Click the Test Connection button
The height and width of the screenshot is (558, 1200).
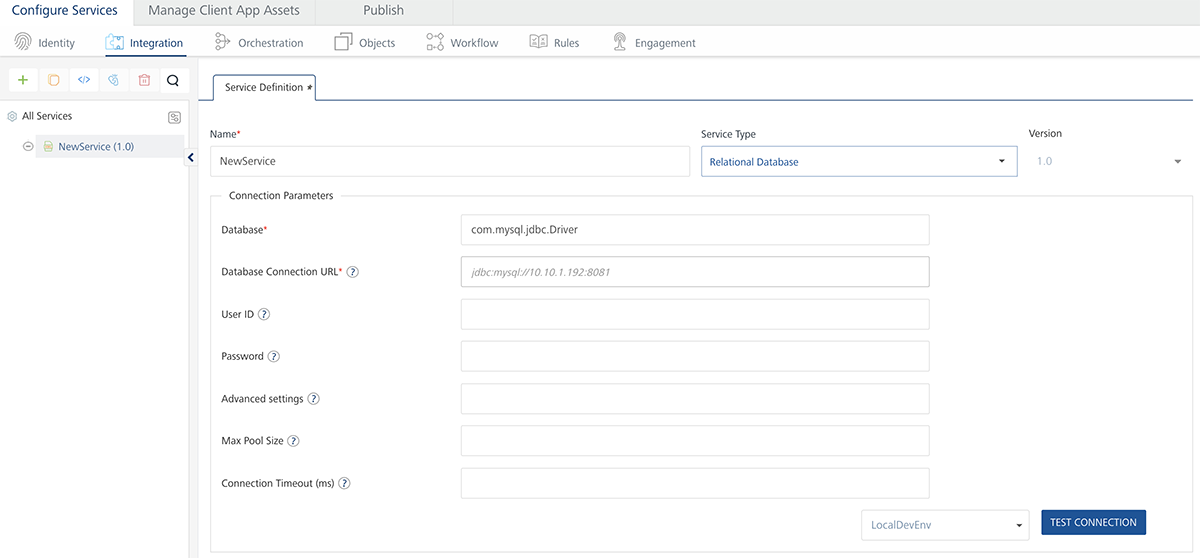pyautogui.click(x=1093, y=522)
